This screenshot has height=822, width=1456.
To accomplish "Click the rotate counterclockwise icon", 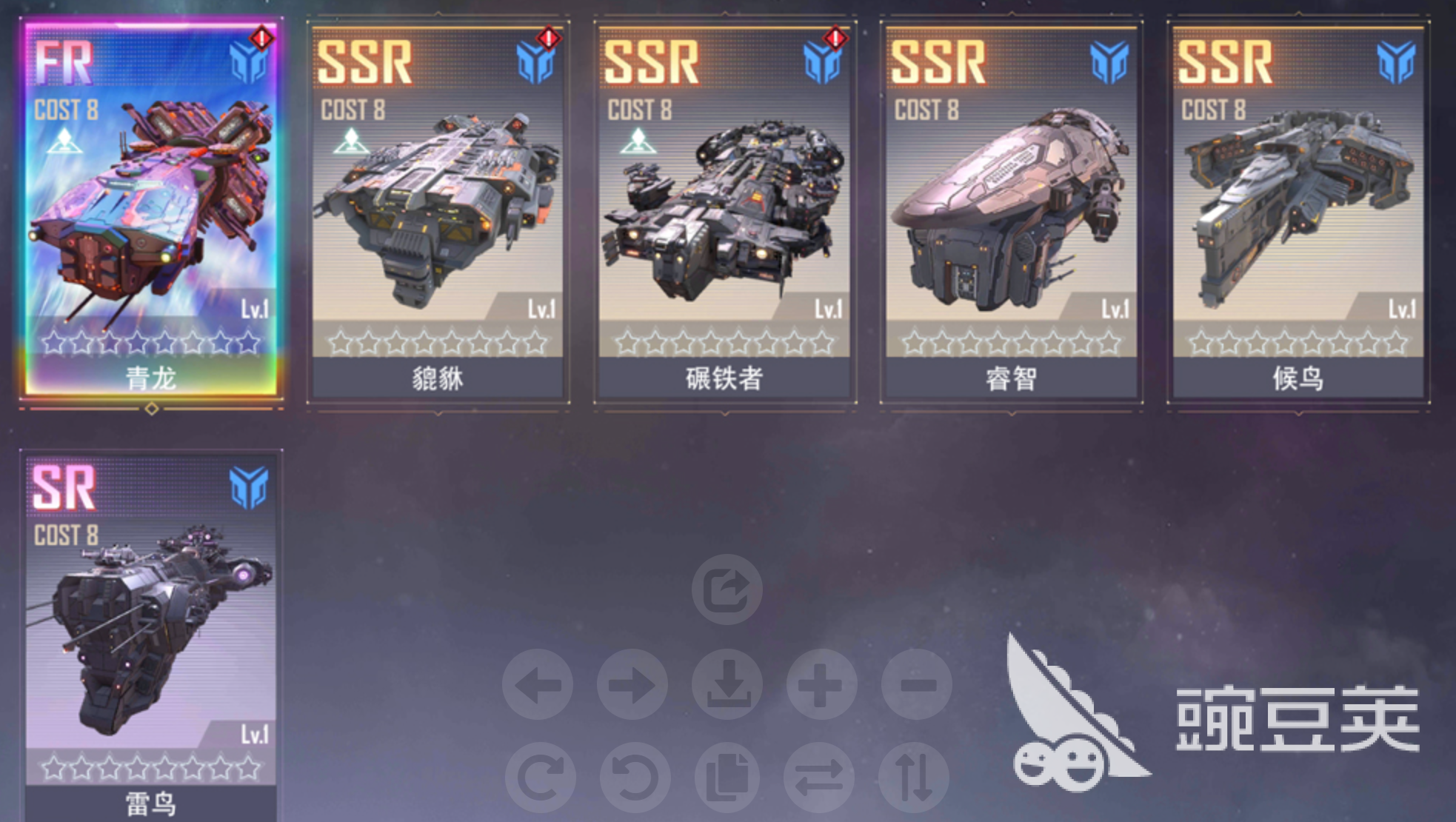I will pos(635,778).
